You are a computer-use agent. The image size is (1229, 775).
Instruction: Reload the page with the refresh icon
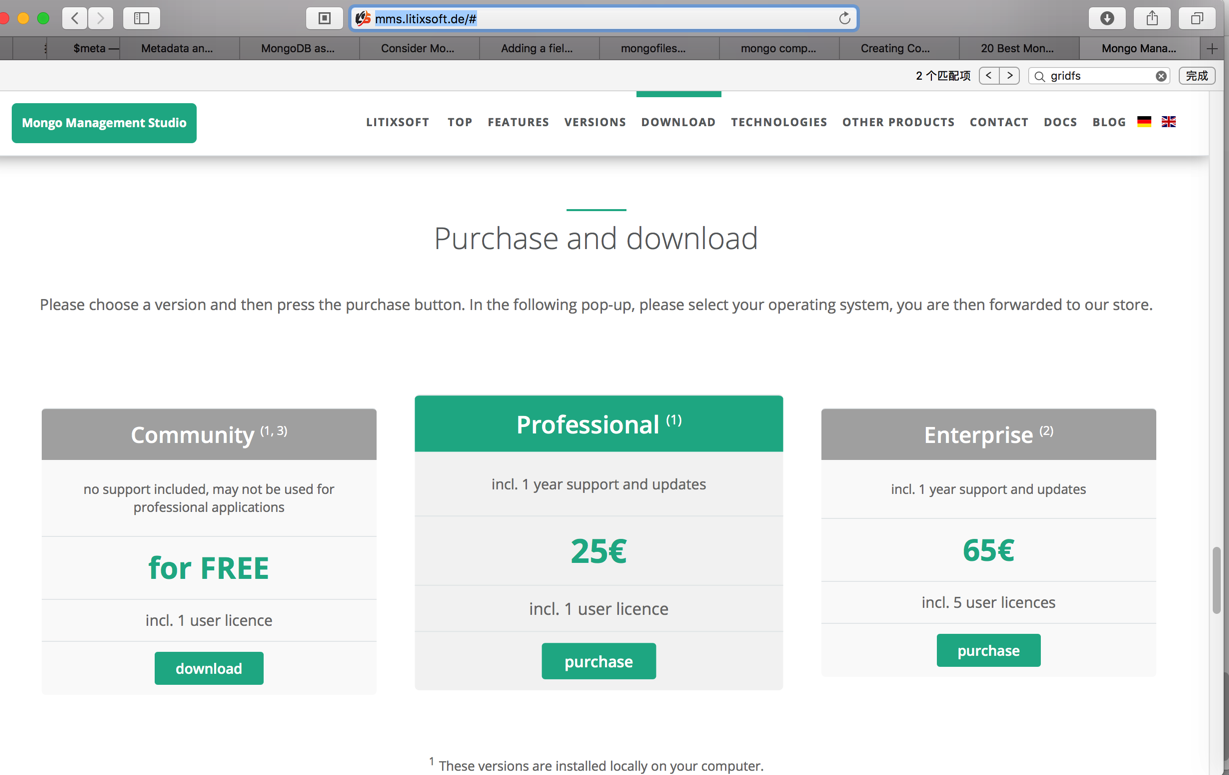pos(844,18)
